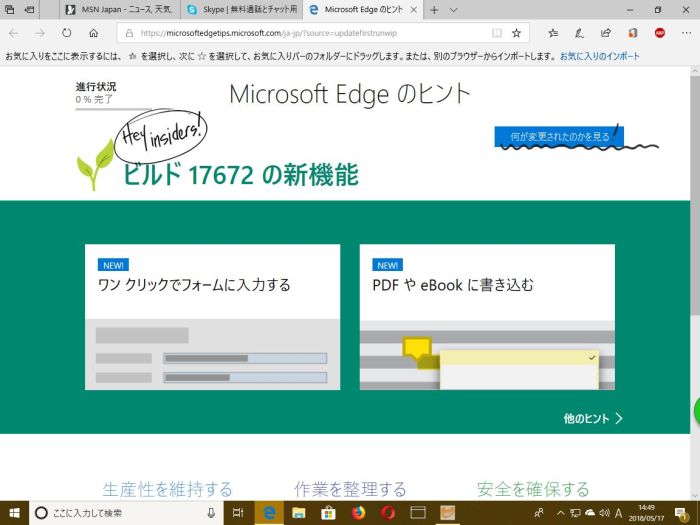This screenshot has width=700, height=525.
Task: Add page to favorites star icon
Action: point(517,33)
